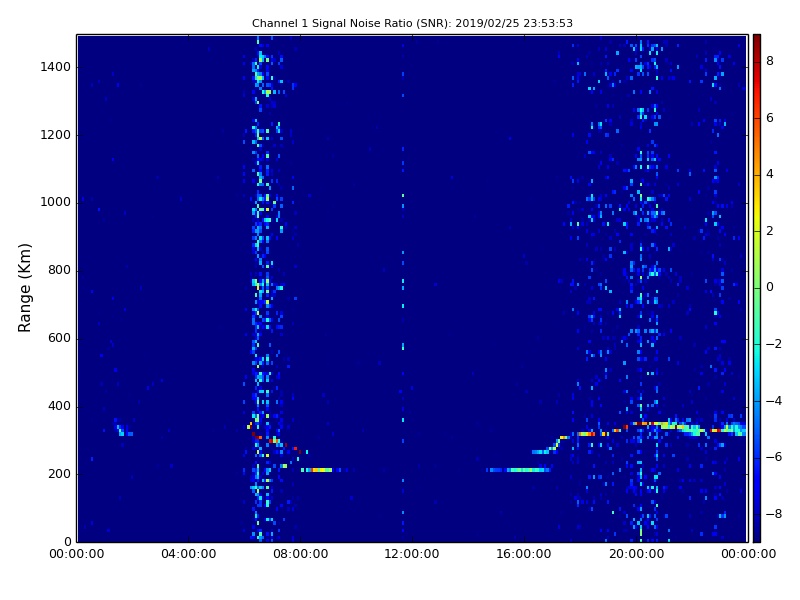Click the dark blue bottom of colorbar
The width and height of the screenshot is (800, 600).
point(756,538)
